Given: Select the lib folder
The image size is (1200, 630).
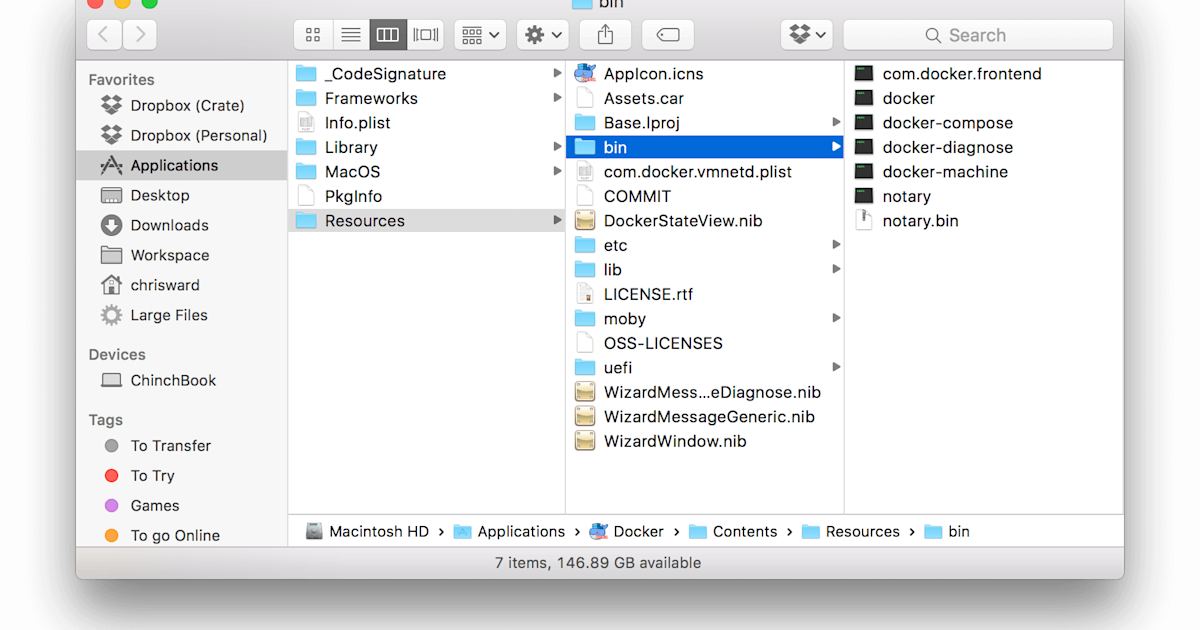Looking at the screenshot, I should pos(705,270).
